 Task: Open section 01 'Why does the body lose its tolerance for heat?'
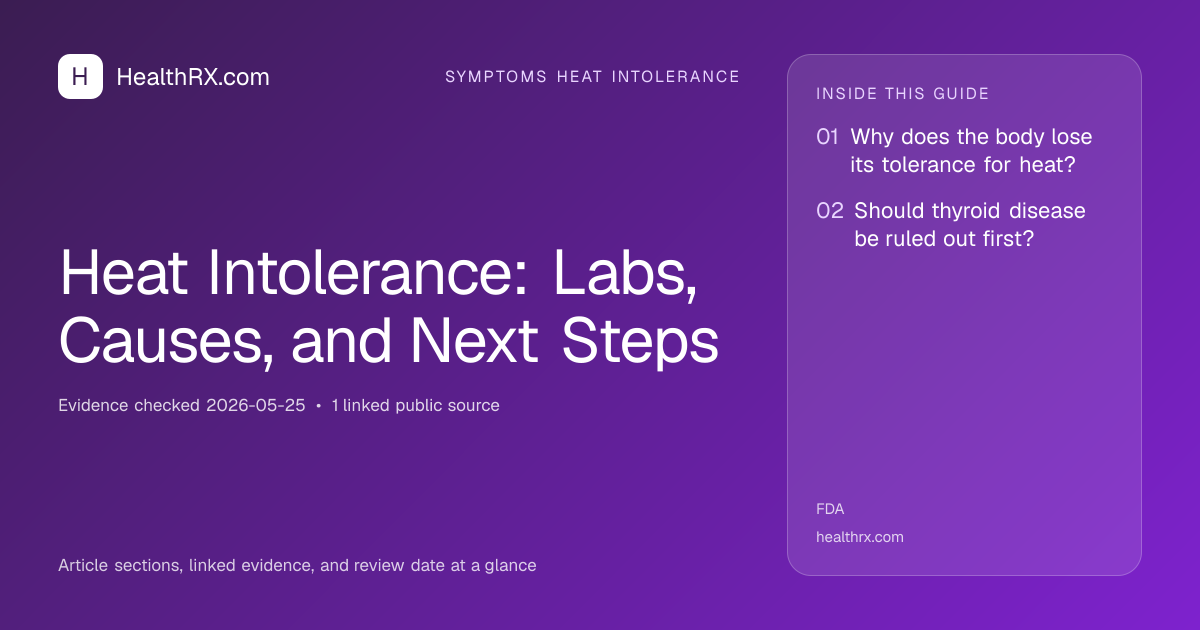[x=954, y=151]
